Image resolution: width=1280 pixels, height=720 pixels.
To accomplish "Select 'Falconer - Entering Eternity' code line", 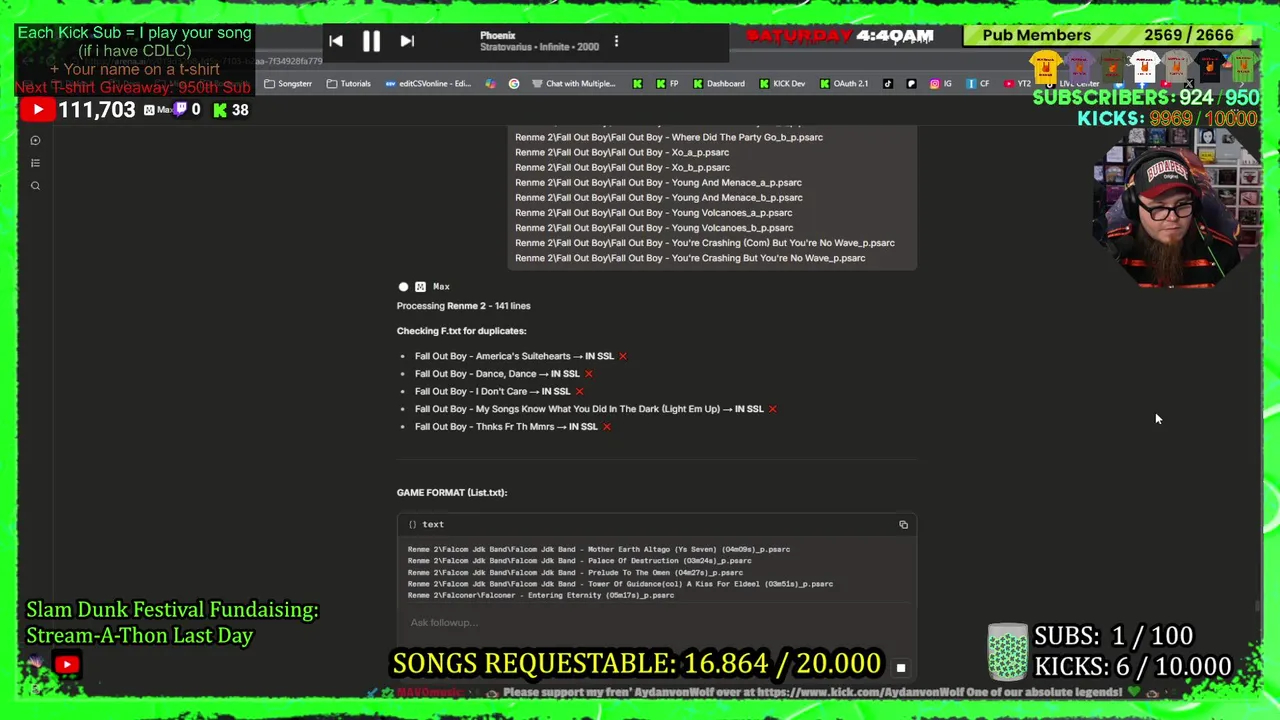I will [541, 596].
